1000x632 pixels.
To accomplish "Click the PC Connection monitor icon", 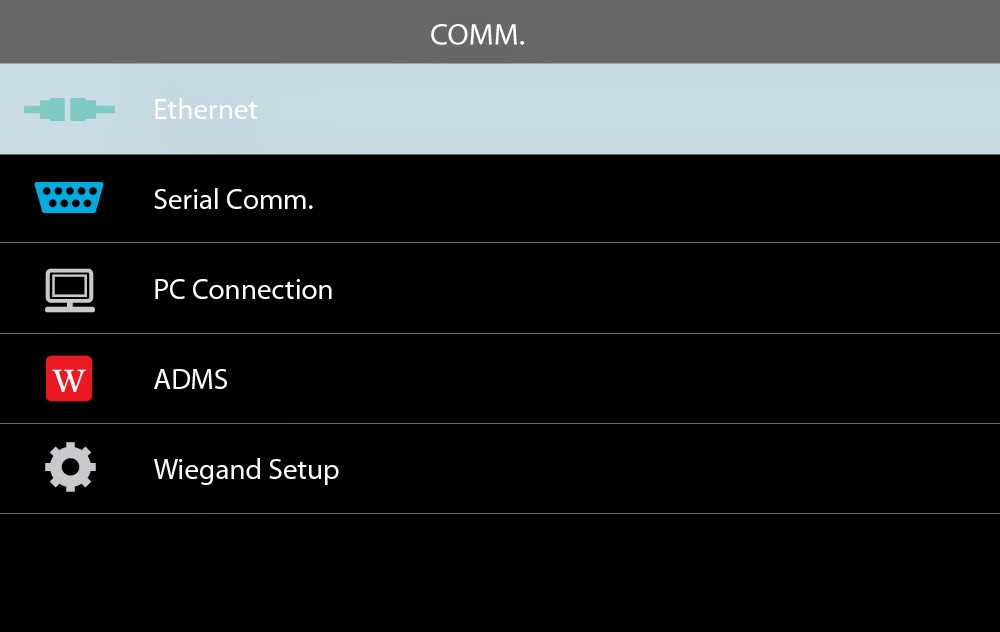I will click(69, 290).
